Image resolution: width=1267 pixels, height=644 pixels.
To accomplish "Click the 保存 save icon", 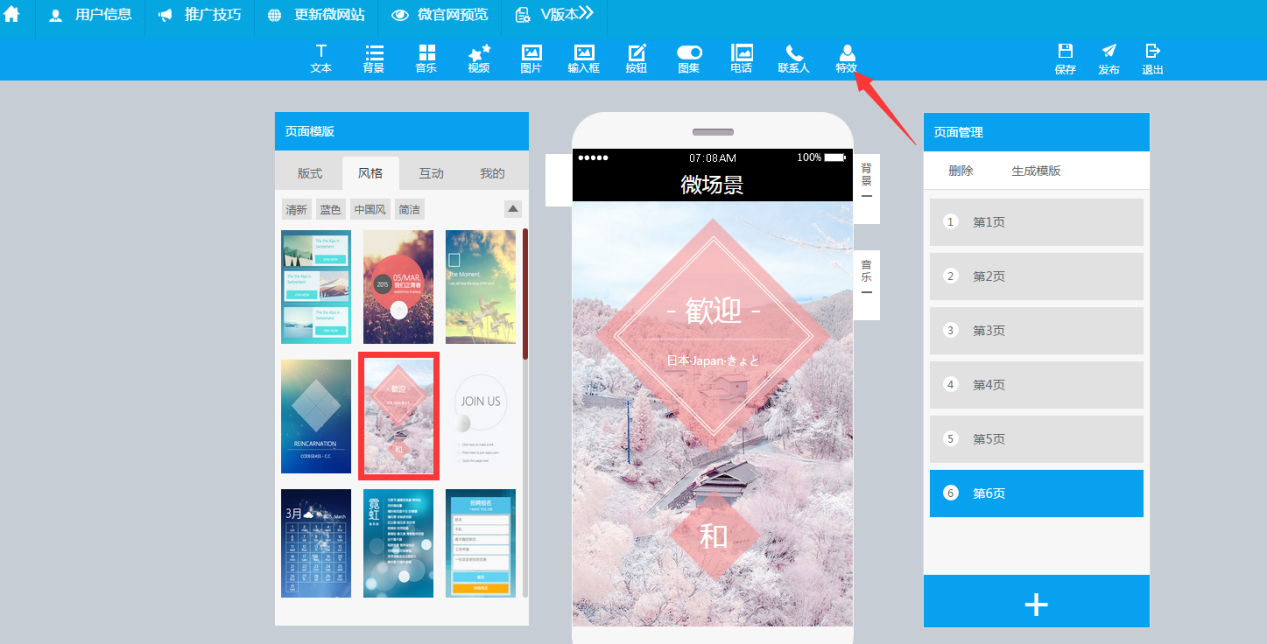I will tap(1065, 58).
